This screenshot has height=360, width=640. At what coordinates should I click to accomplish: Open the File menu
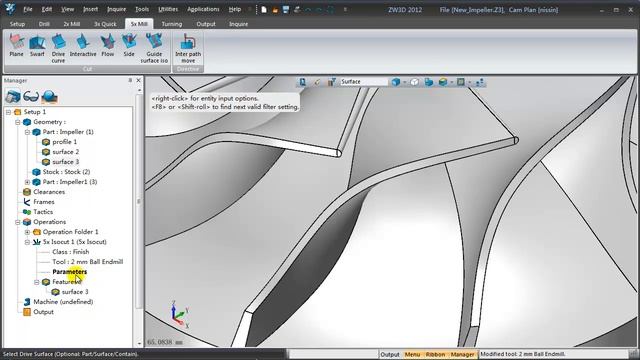coord(28,9)
